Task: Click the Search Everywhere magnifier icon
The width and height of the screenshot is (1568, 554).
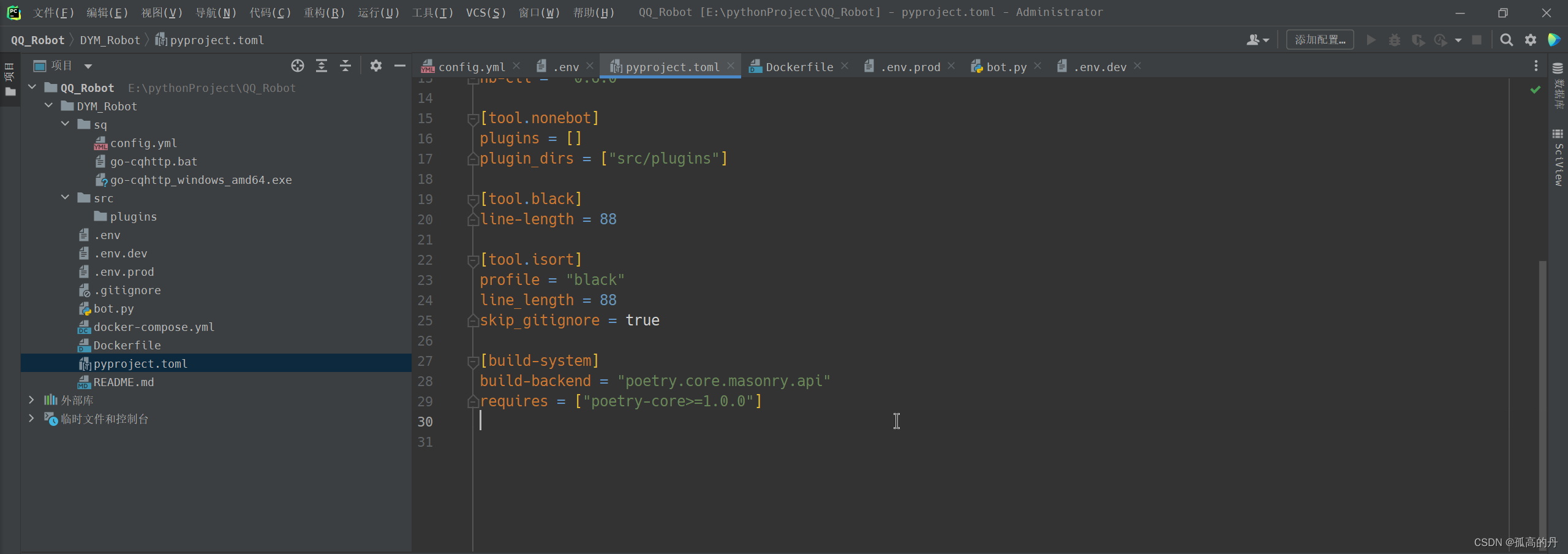Action: 1507,40
